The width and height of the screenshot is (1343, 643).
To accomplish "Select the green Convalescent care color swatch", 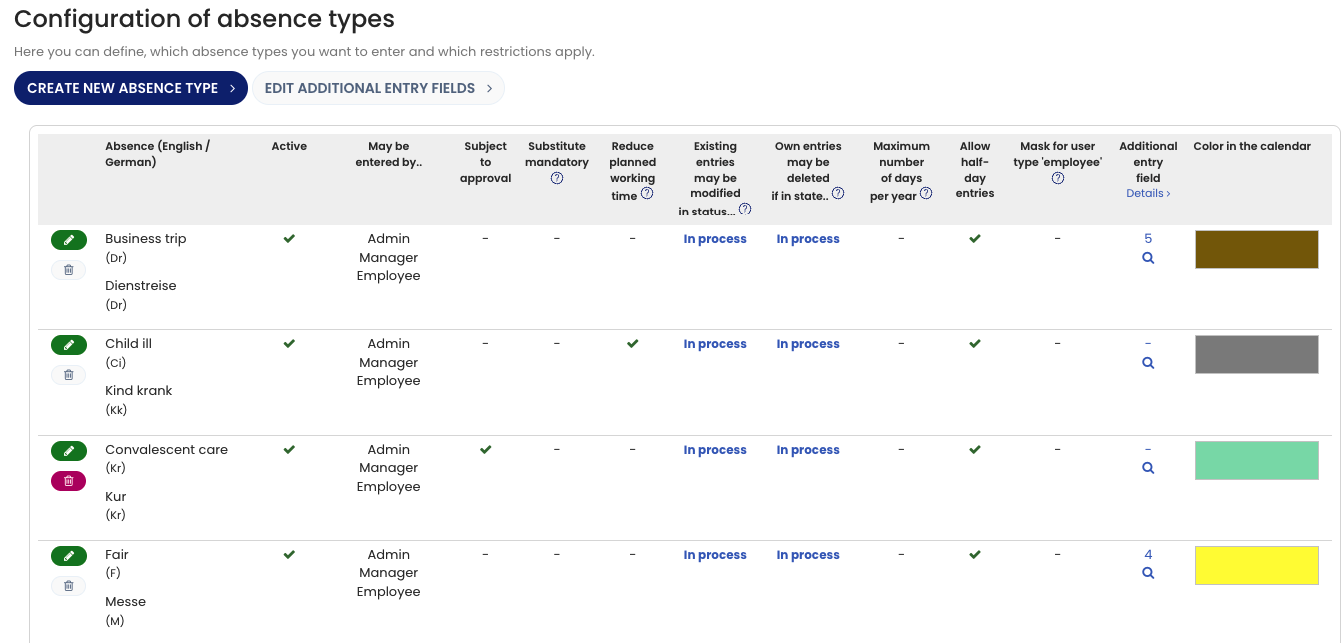I will click(x=1256, y=460).
